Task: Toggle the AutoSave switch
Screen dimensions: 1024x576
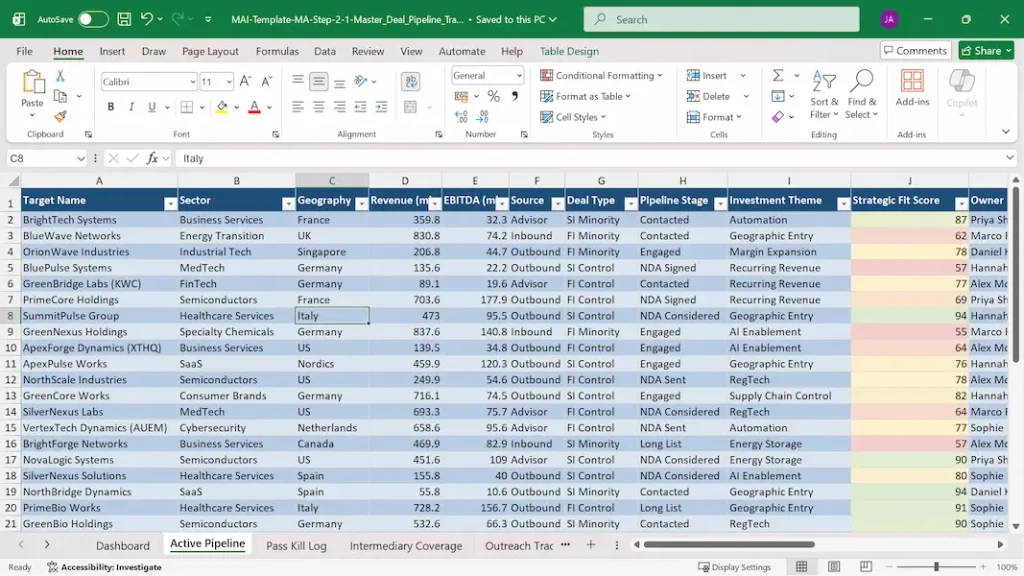Action: [93, 19]
